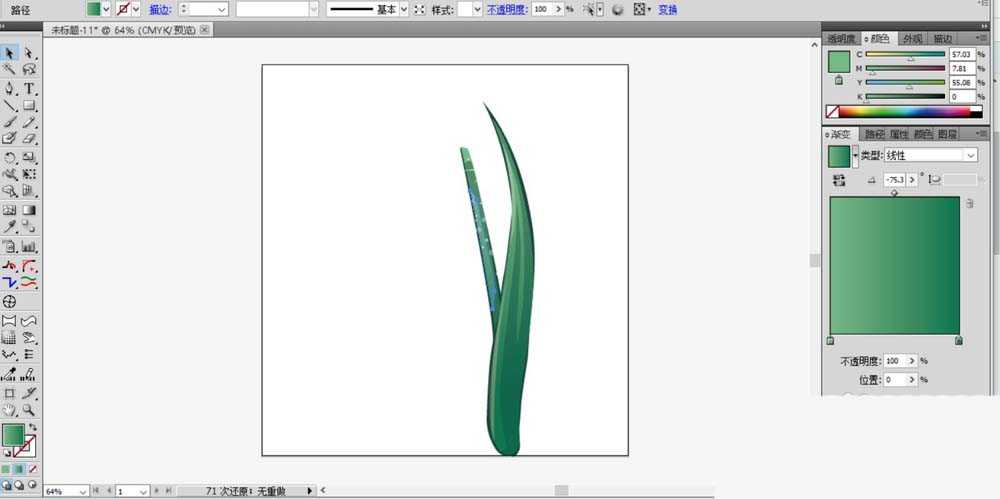Switch to the 图层 panel tab

click(x=948, y=134)
